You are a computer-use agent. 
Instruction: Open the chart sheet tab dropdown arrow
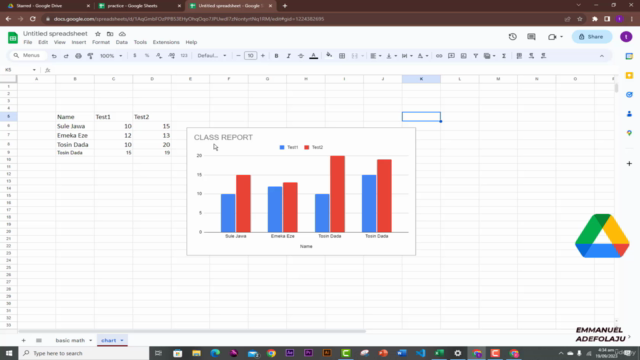tap(122, 340)
